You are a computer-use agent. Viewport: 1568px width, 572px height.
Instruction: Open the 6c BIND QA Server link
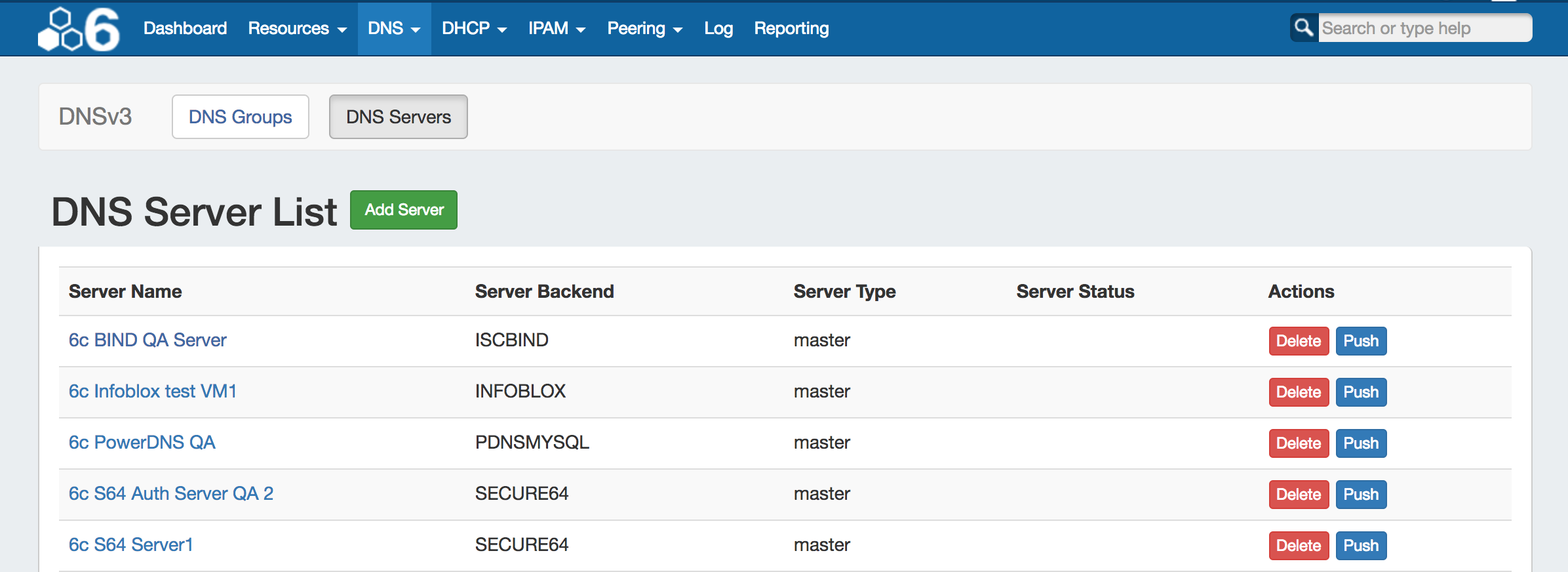147,340
